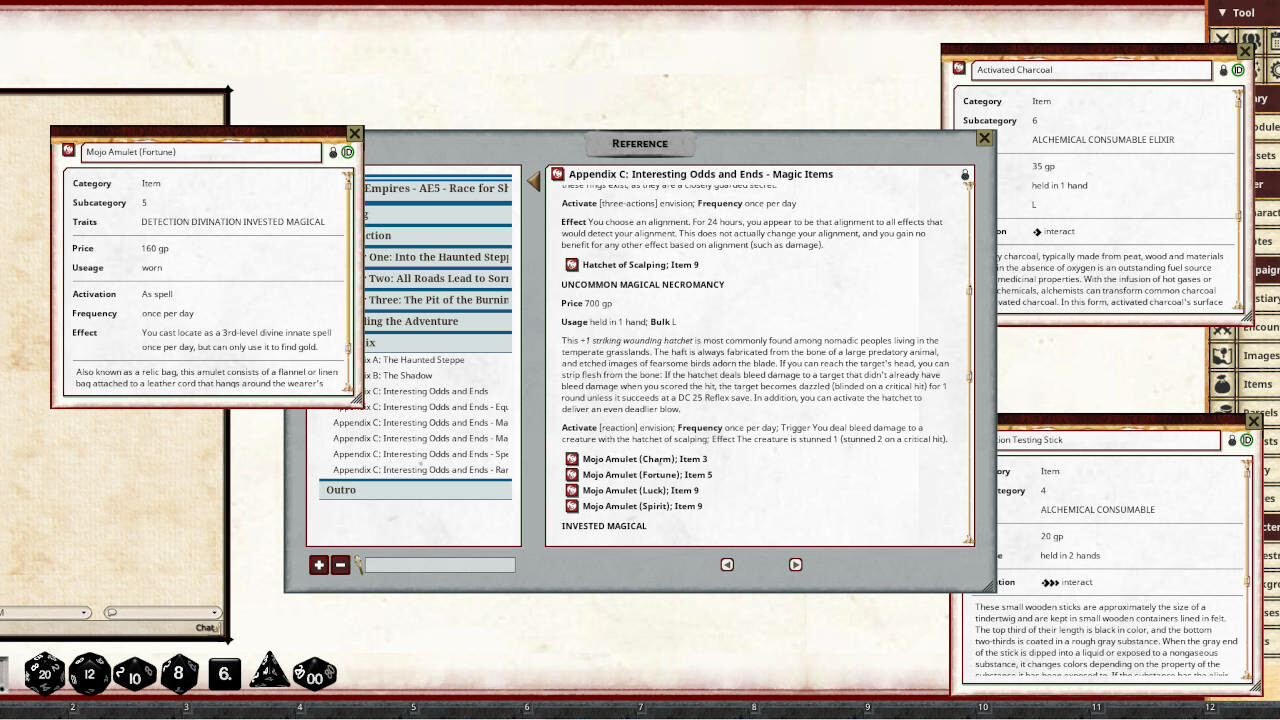
Task: Go to the next reference page
Action: [795, 565]
